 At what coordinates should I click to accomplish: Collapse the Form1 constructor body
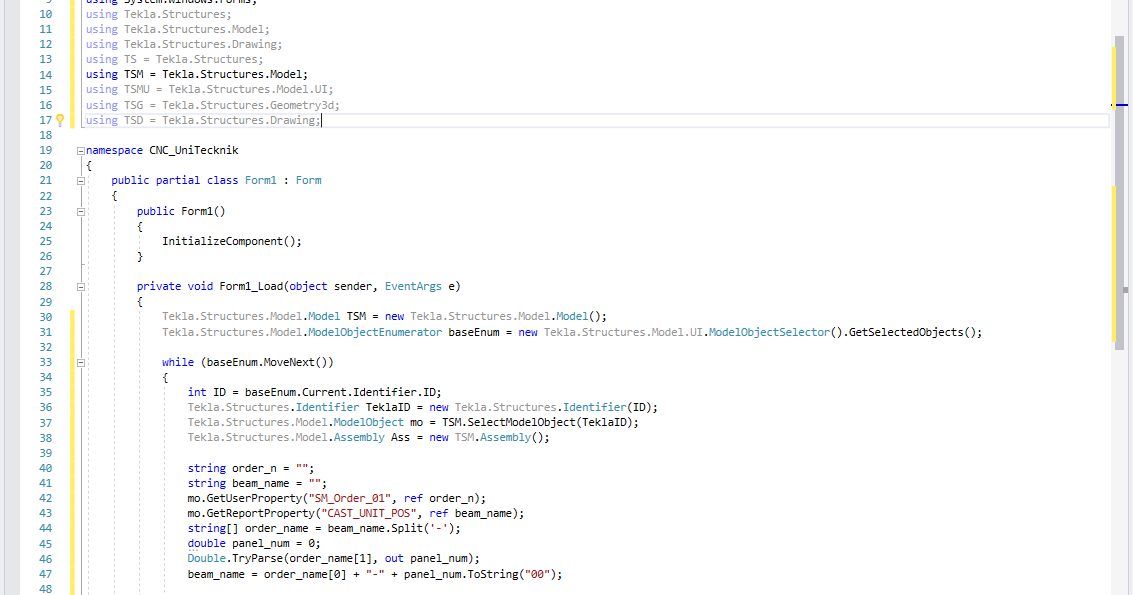(x=79, y=210)
